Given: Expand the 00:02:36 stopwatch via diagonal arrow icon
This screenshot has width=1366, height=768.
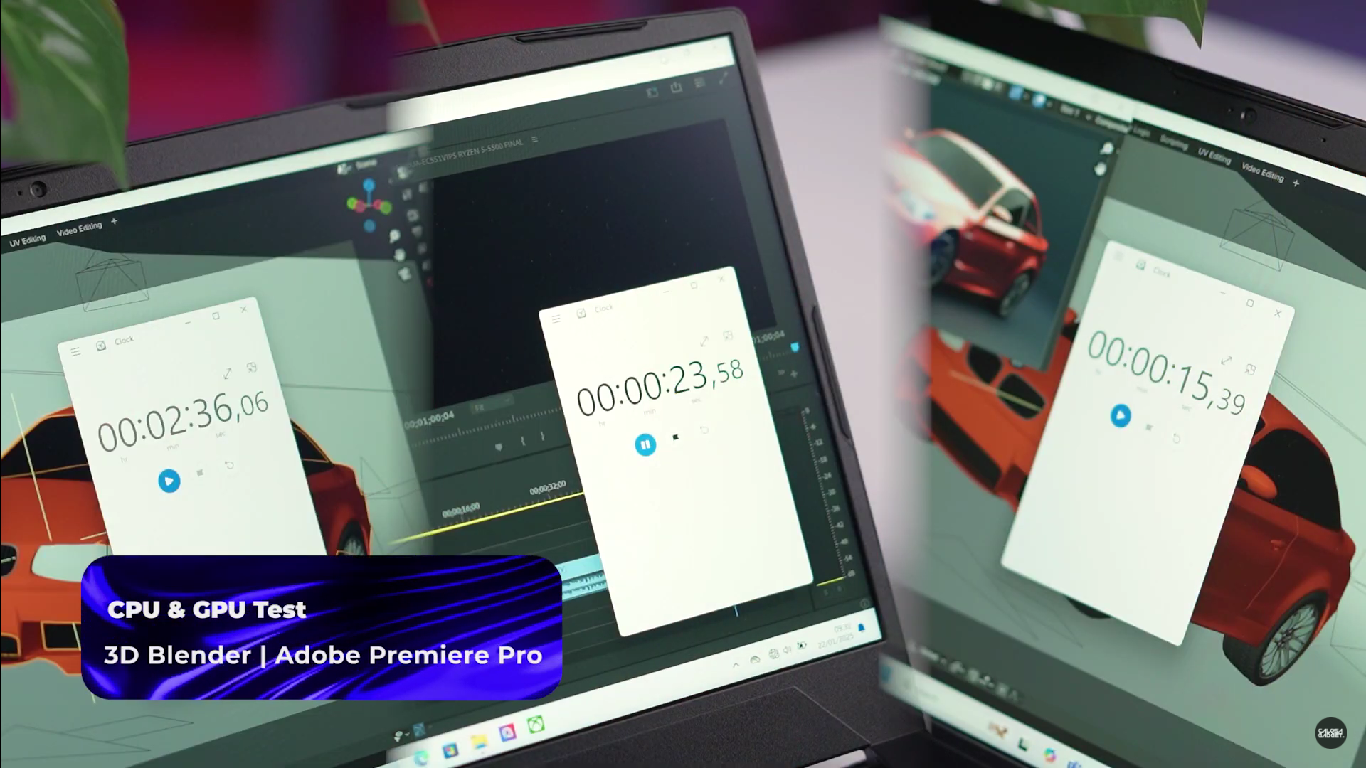Looking at the screenshot, I should pyautogui.click(x=227, y=373).
